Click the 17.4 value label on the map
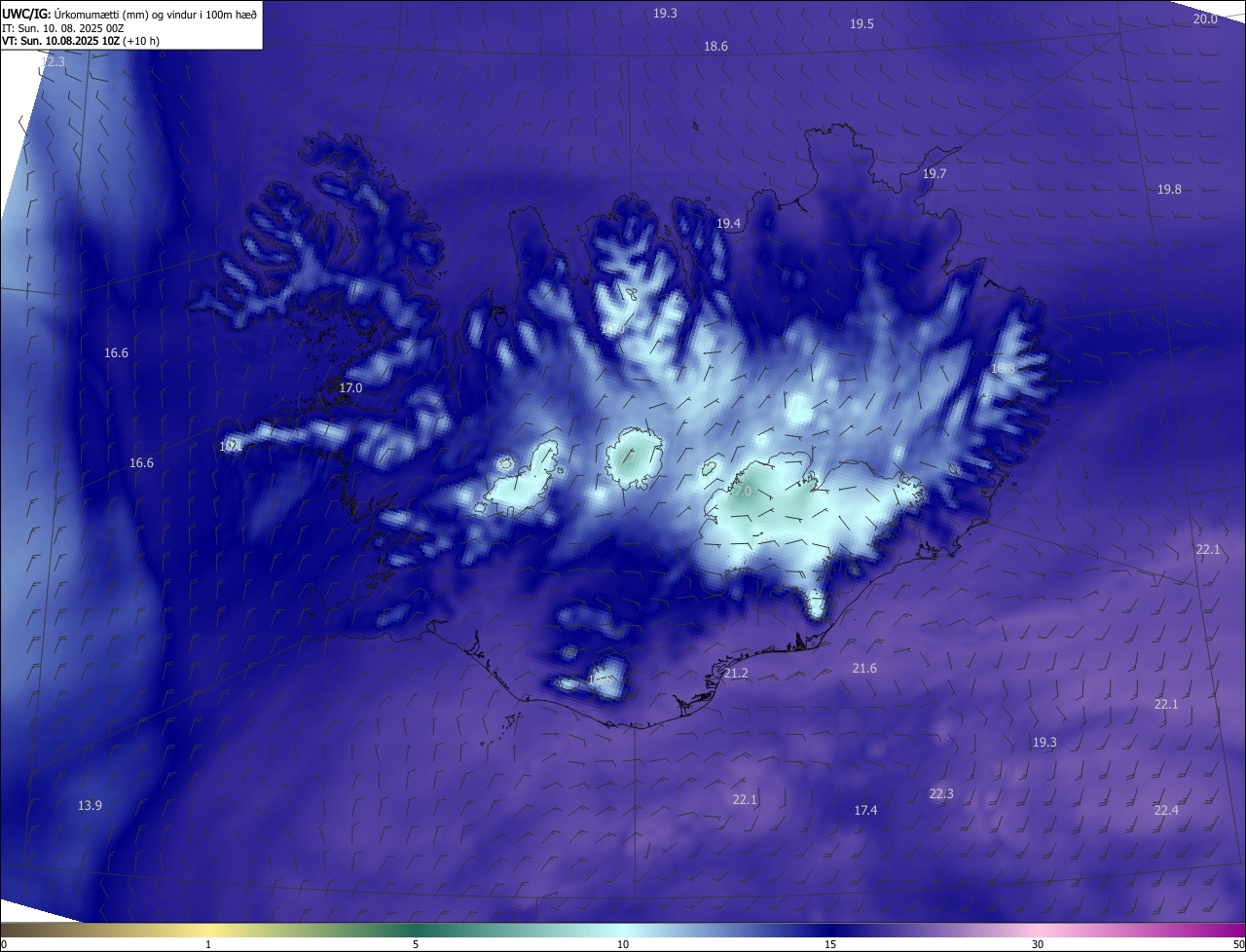 point(865,811)
